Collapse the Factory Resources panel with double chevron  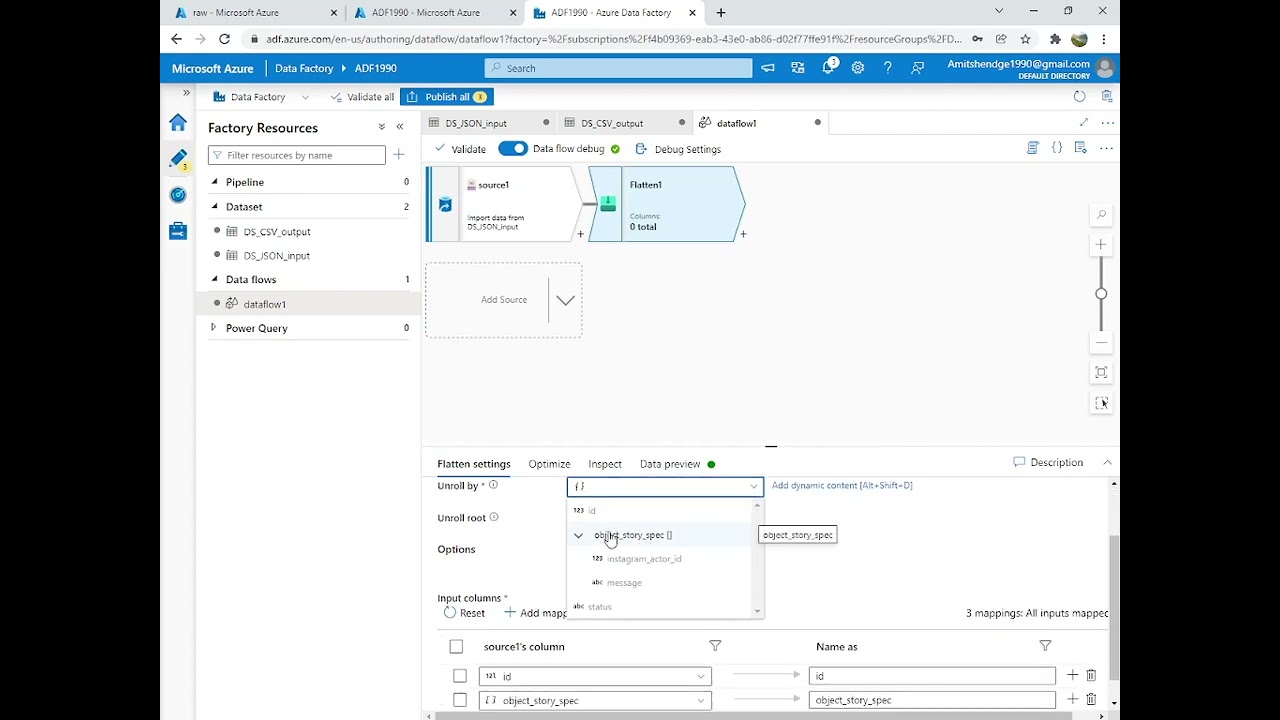[400, 127]
